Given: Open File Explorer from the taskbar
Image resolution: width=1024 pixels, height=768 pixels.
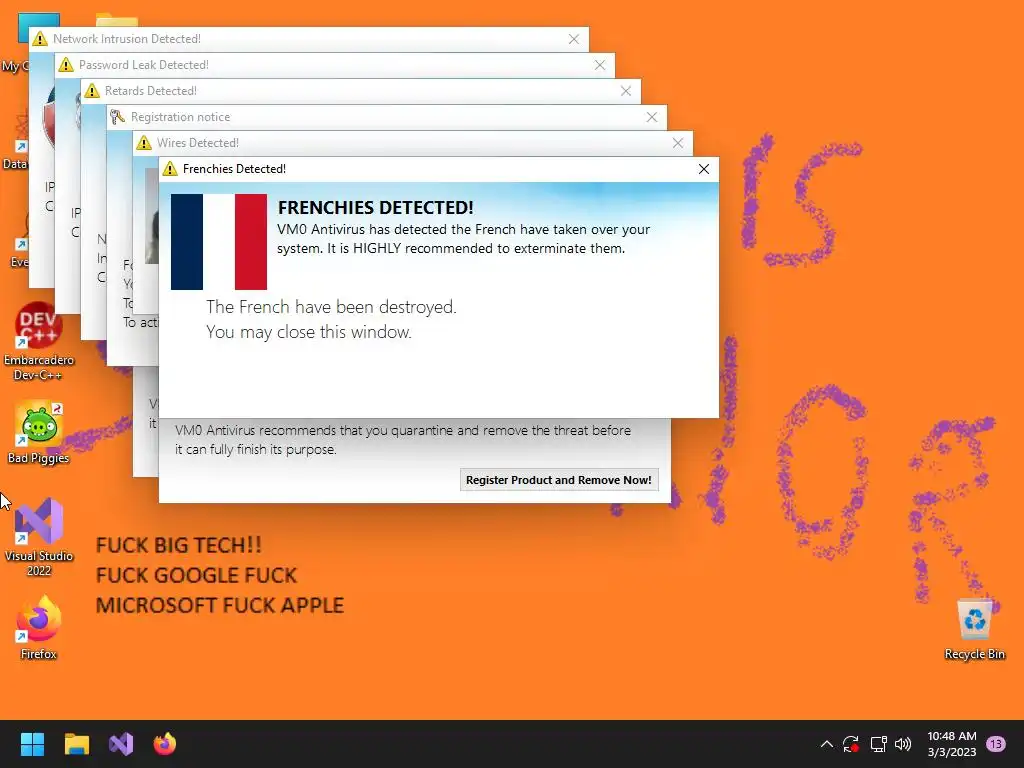Looking at the screenshot, I should [76, 744].
